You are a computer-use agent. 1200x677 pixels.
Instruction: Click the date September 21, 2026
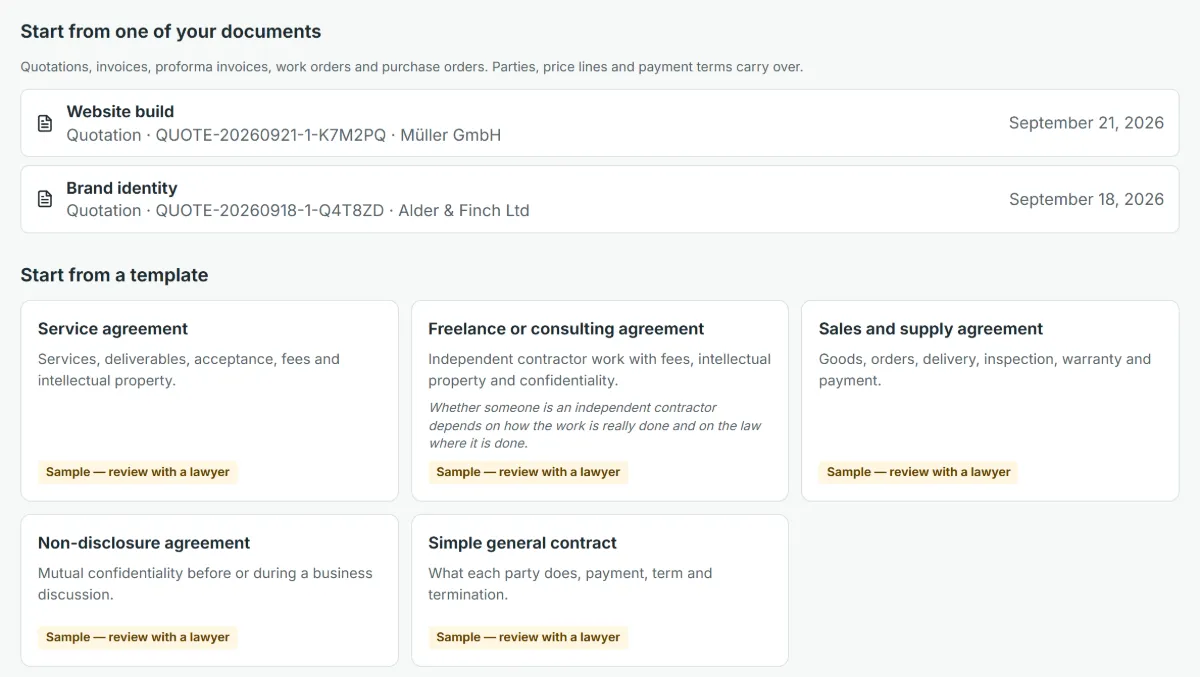click(x=1086, y=123)
